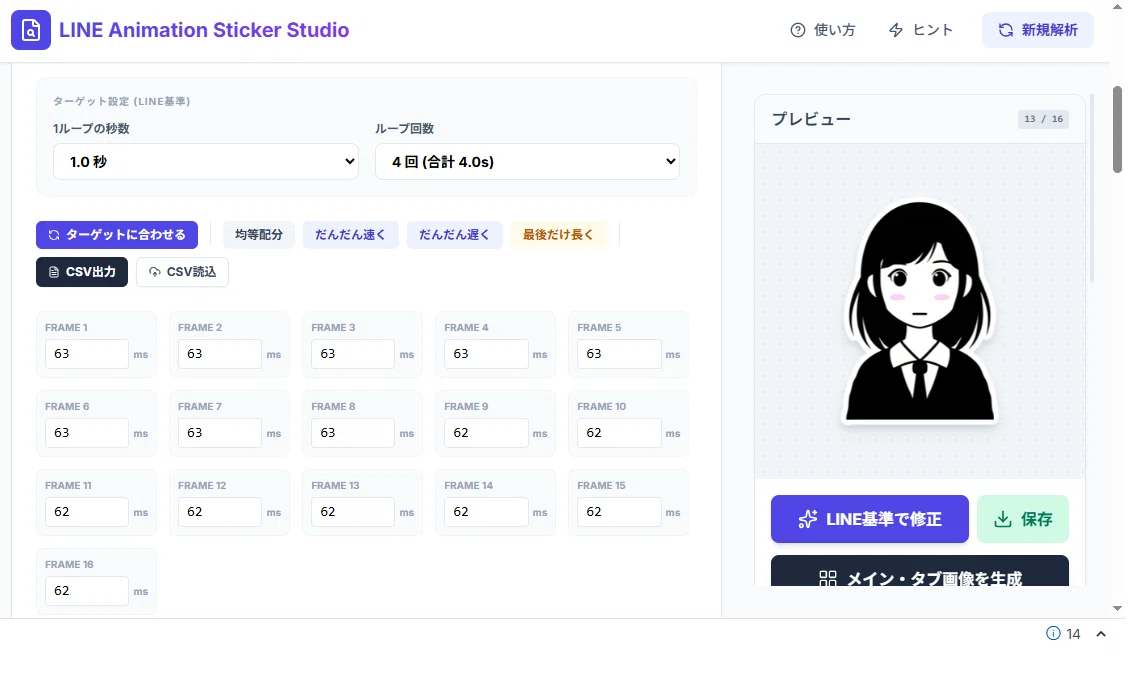
Task: Click the ターゲット設定 (LINE基準) label
Action: (x=121, y=102)
